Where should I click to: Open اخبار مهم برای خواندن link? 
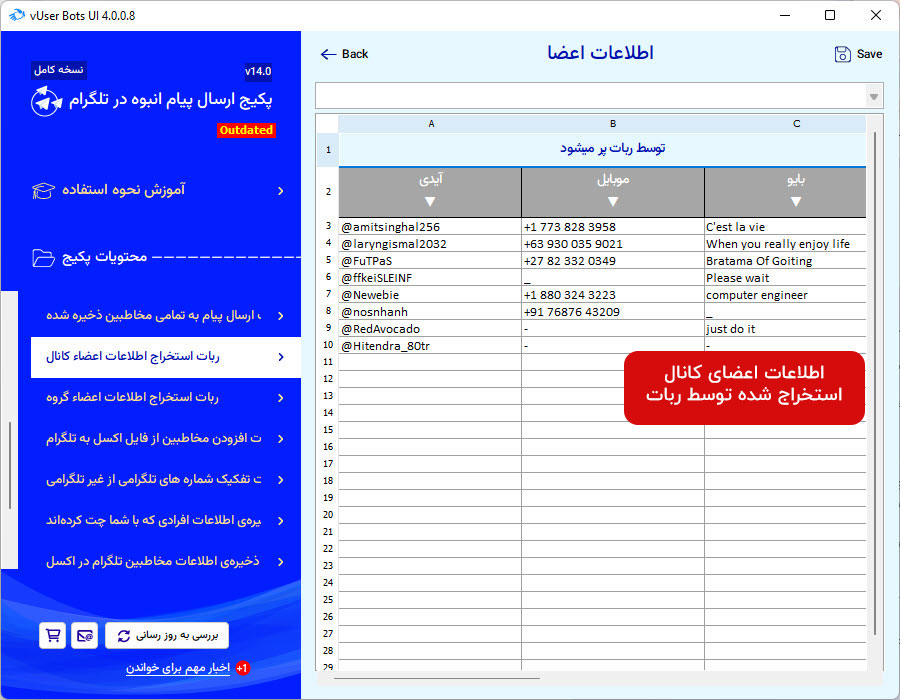coord(178,668)
